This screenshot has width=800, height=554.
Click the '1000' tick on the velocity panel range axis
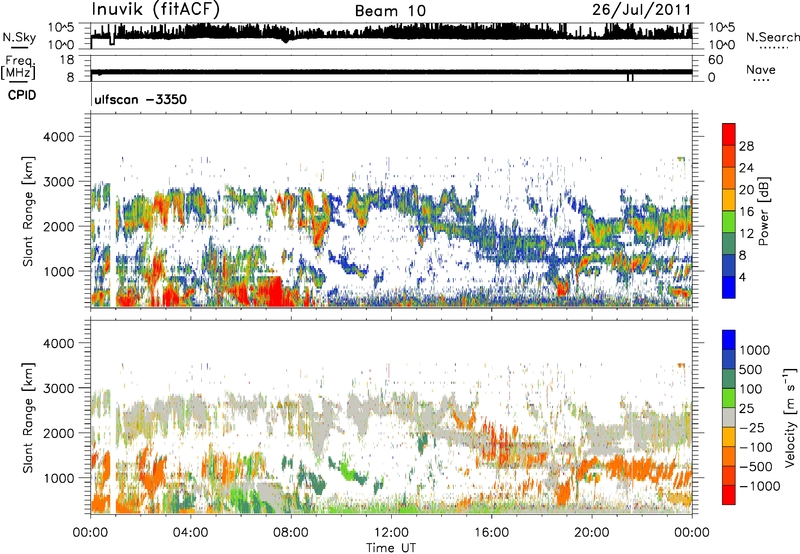[x=59, y=478]
